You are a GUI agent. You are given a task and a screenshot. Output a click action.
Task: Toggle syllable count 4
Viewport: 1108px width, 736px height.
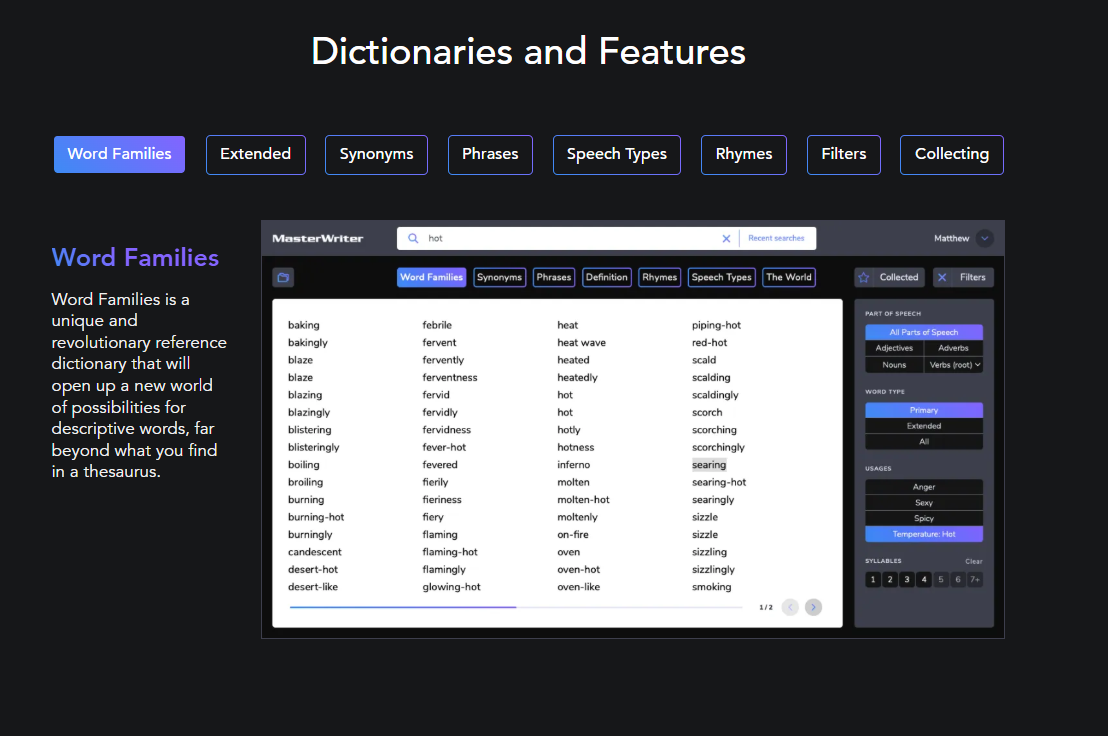924,580
